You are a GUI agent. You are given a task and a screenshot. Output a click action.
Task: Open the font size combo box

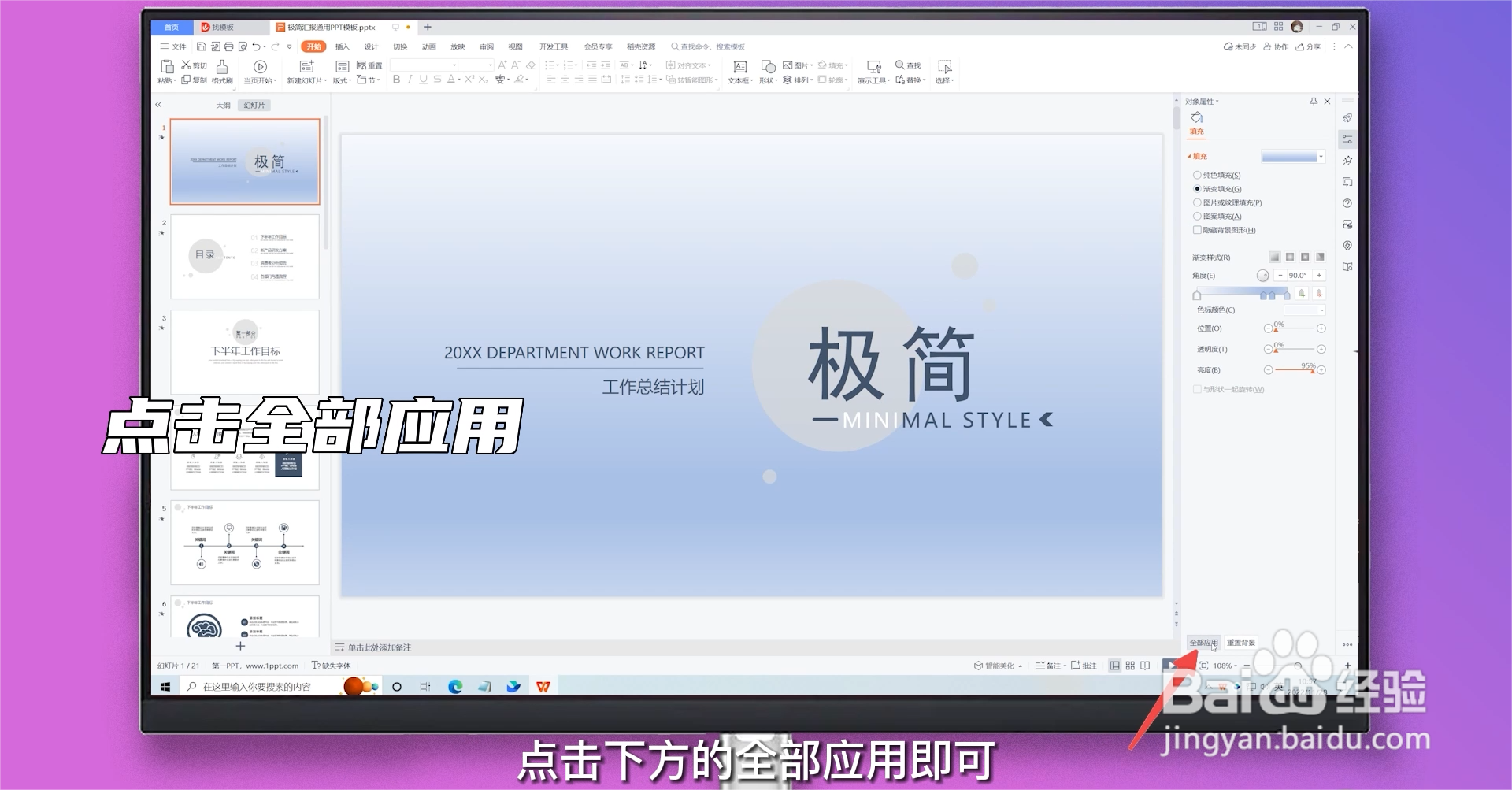(x=476, y=65)
